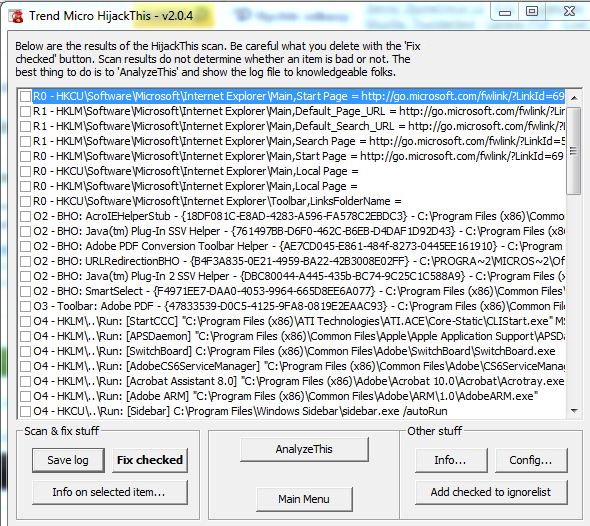Close the HijackThis window

tap(569, 12)
